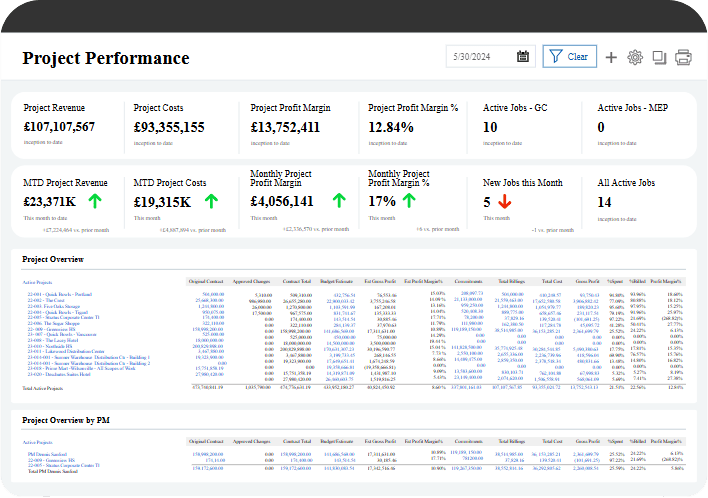
Task: Open PM Dennis Sanford group link
Action: point(47,455)
